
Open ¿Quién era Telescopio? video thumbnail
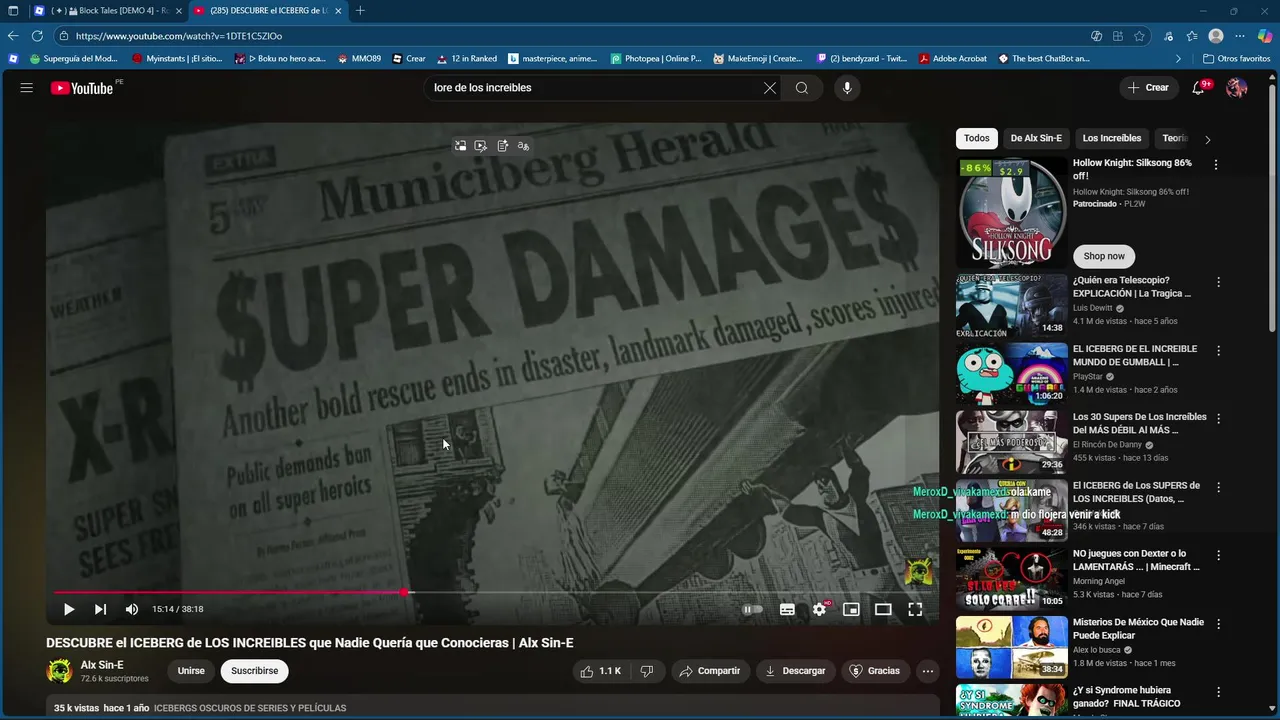click(1011, 305)
